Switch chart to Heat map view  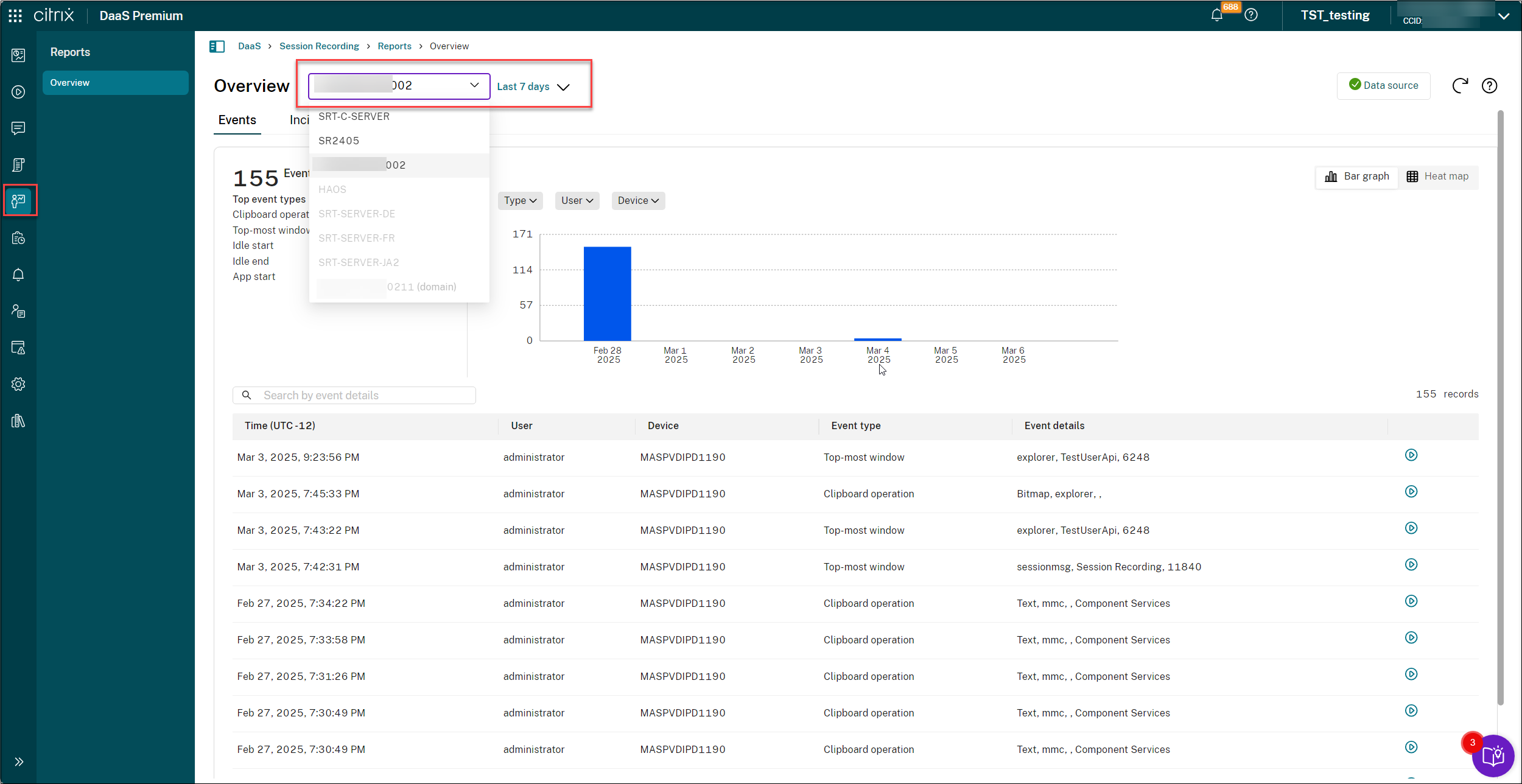1437,177
